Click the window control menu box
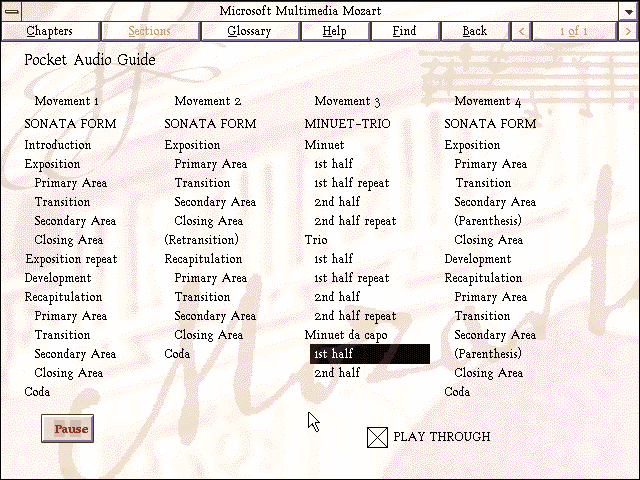Screen dimensions: 640x480 point(11,11)
